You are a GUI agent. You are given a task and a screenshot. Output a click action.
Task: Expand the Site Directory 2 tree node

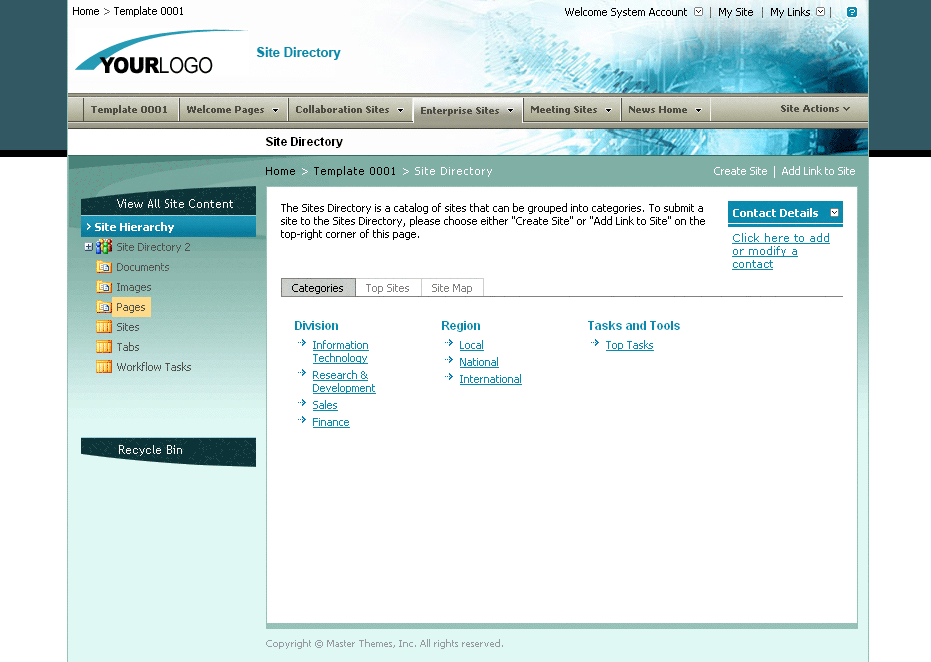[89, 247]
